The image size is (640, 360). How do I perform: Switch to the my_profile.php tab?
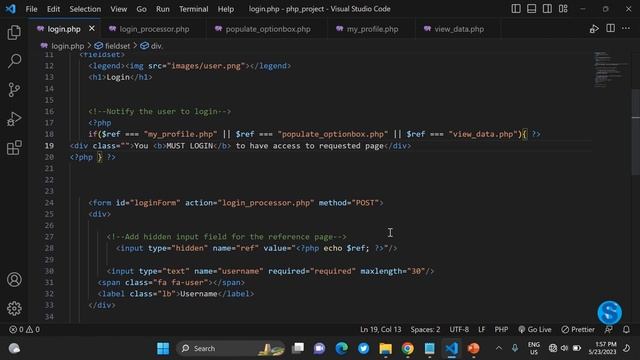tap(371, 29)
